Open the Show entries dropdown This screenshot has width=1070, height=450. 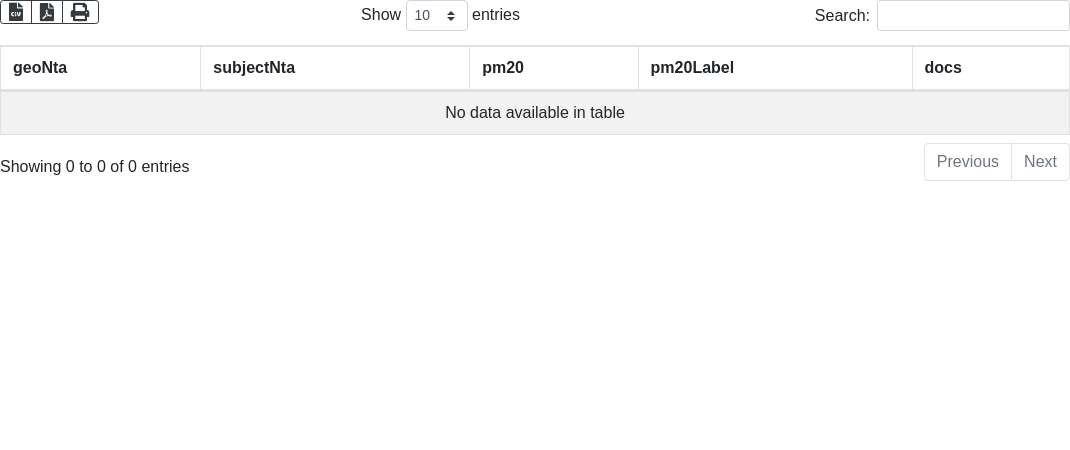pos(436,16)
